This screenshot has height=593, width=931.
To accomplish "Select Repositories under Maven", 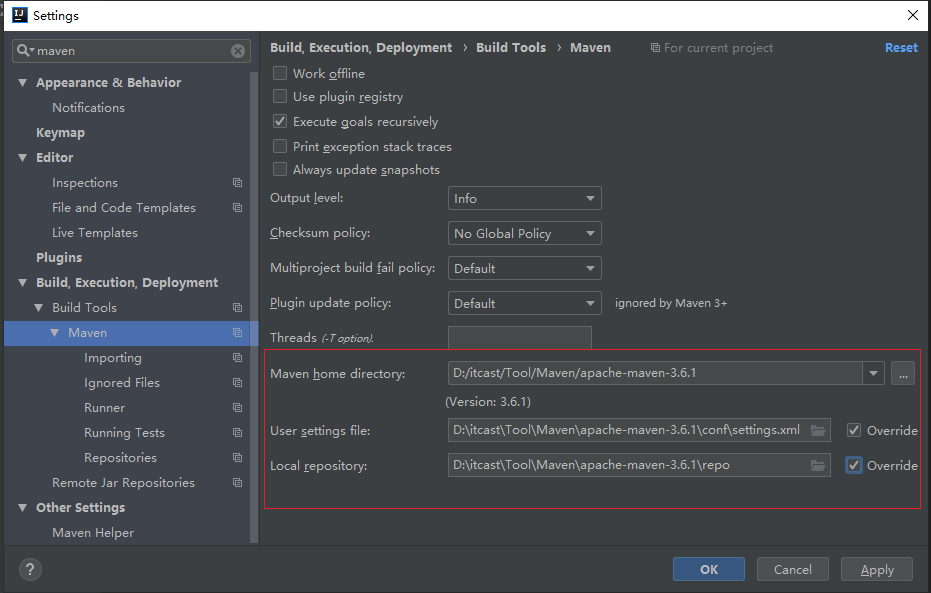I will [x=120, y=458].
